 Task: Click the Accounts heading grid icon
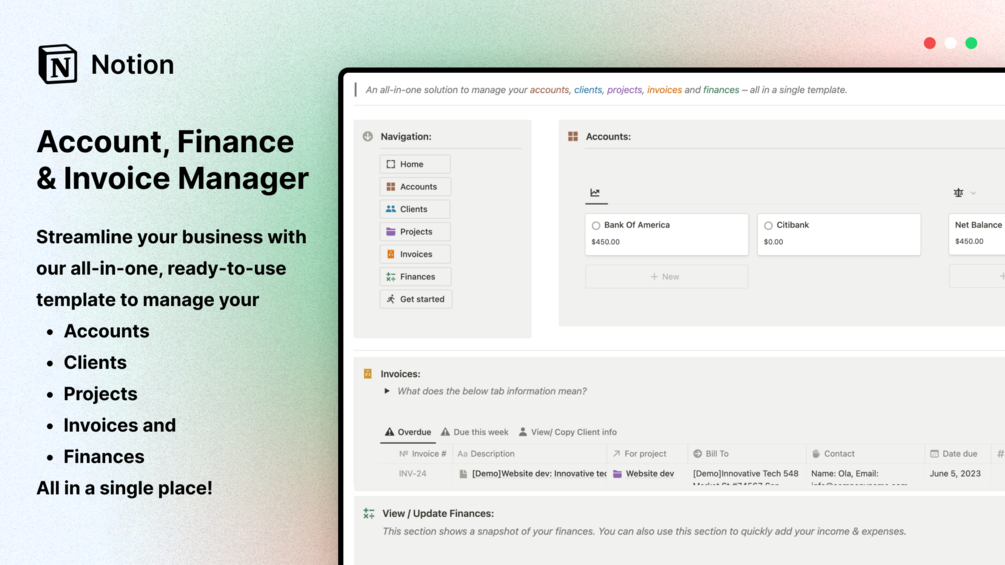tap(572, 136)
